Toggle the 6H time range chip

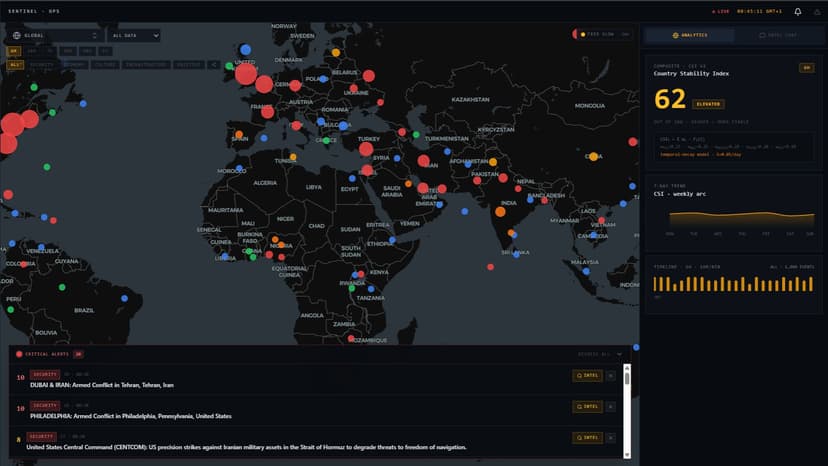click(x=13, y=51)
